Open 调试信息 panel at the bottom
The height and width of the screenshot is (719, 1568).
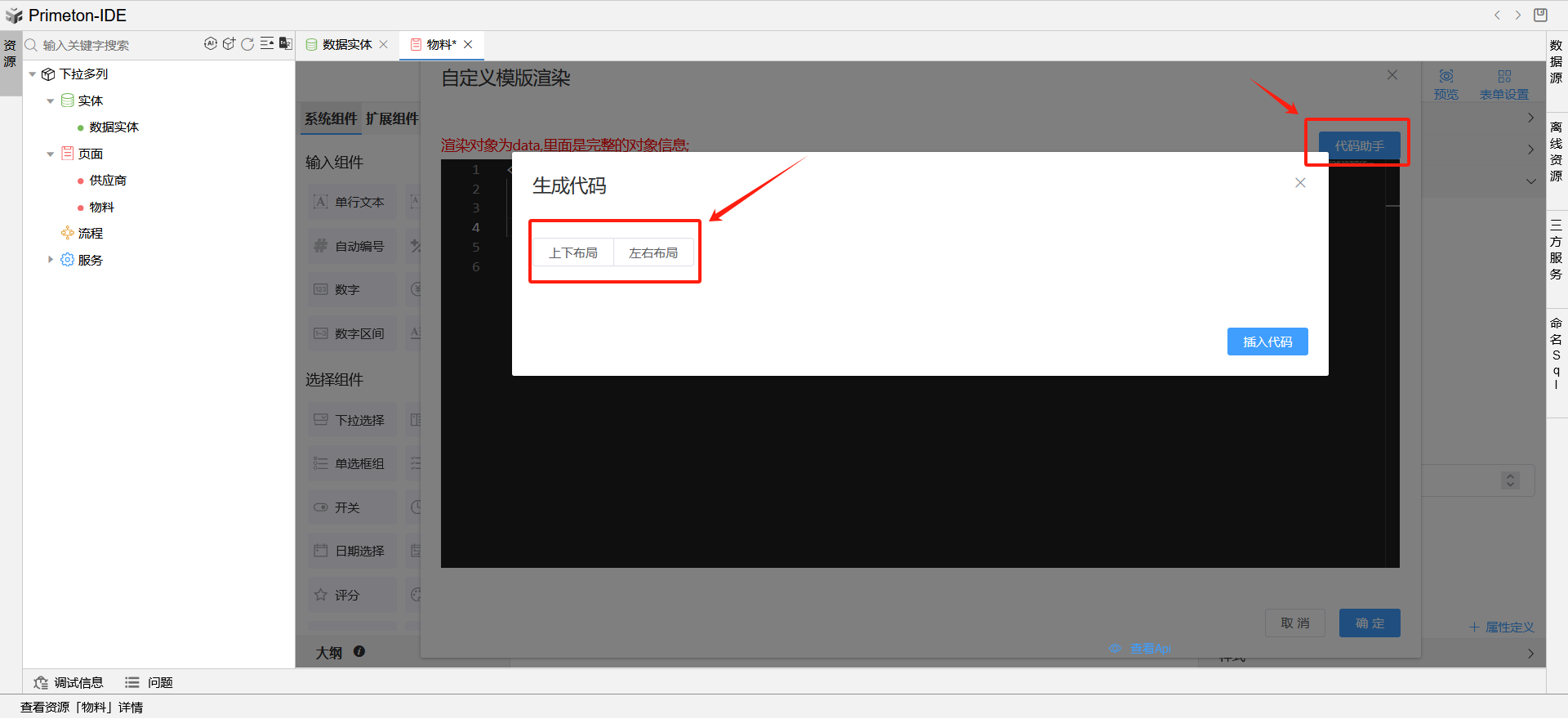(x=69, y=682)
